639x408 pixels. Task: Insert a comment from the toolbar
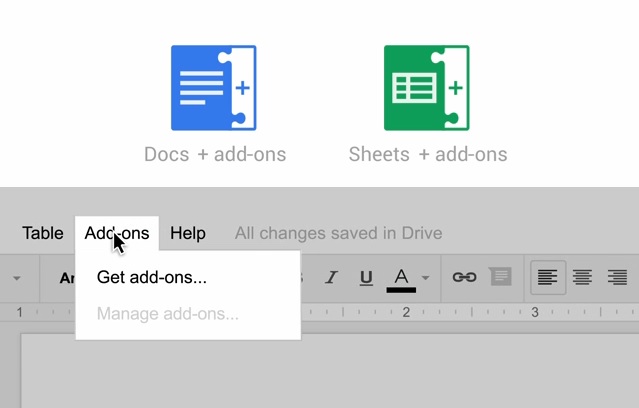click(501, 277)
